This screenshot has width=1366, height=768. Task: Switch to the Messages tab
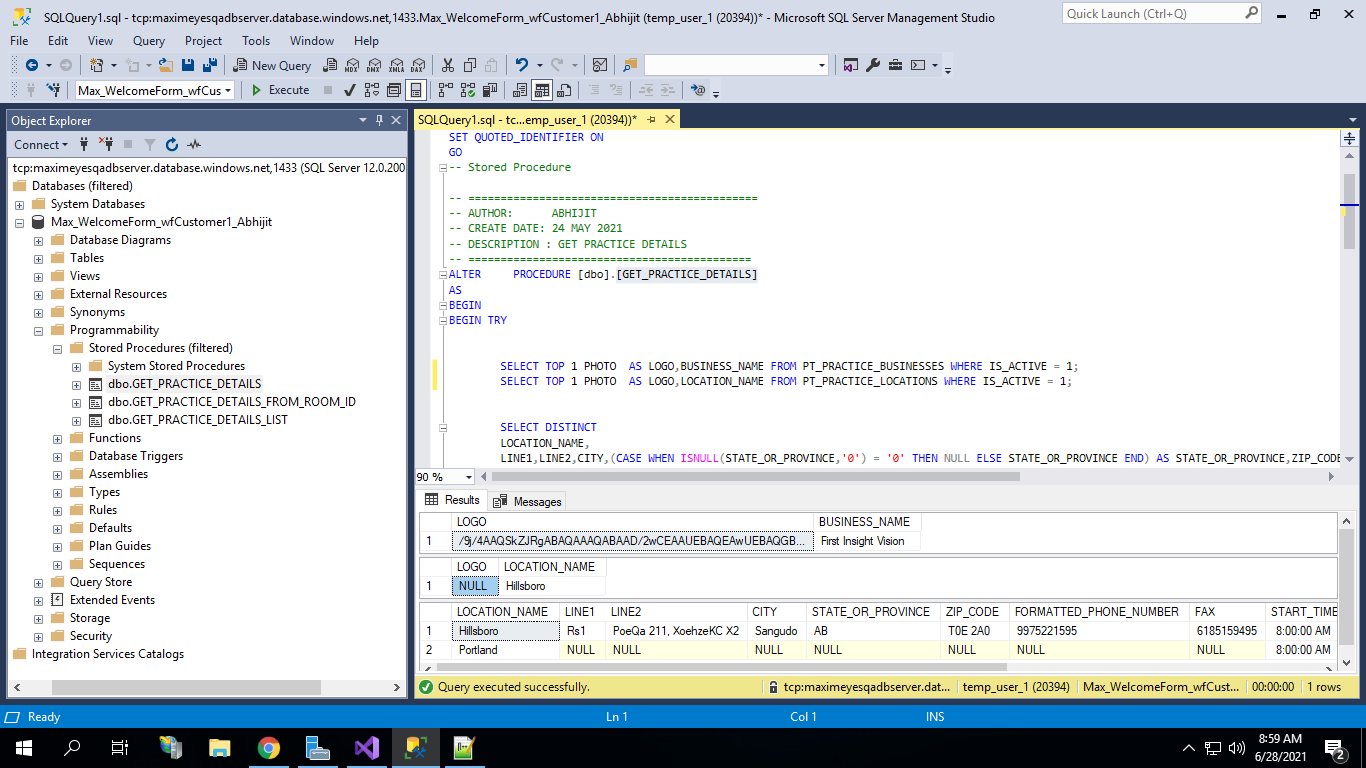[x=528, y=501]
